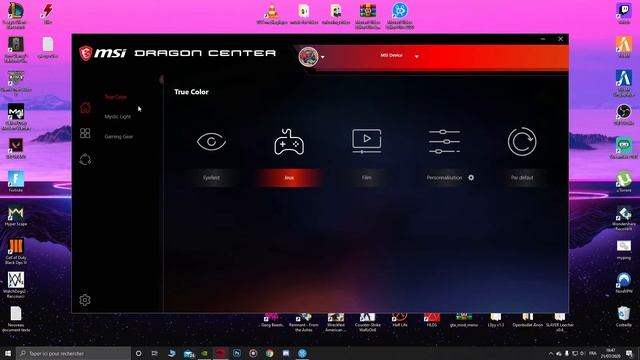Open Dragon Center settings gear at bottom

(x=84, y=300)
